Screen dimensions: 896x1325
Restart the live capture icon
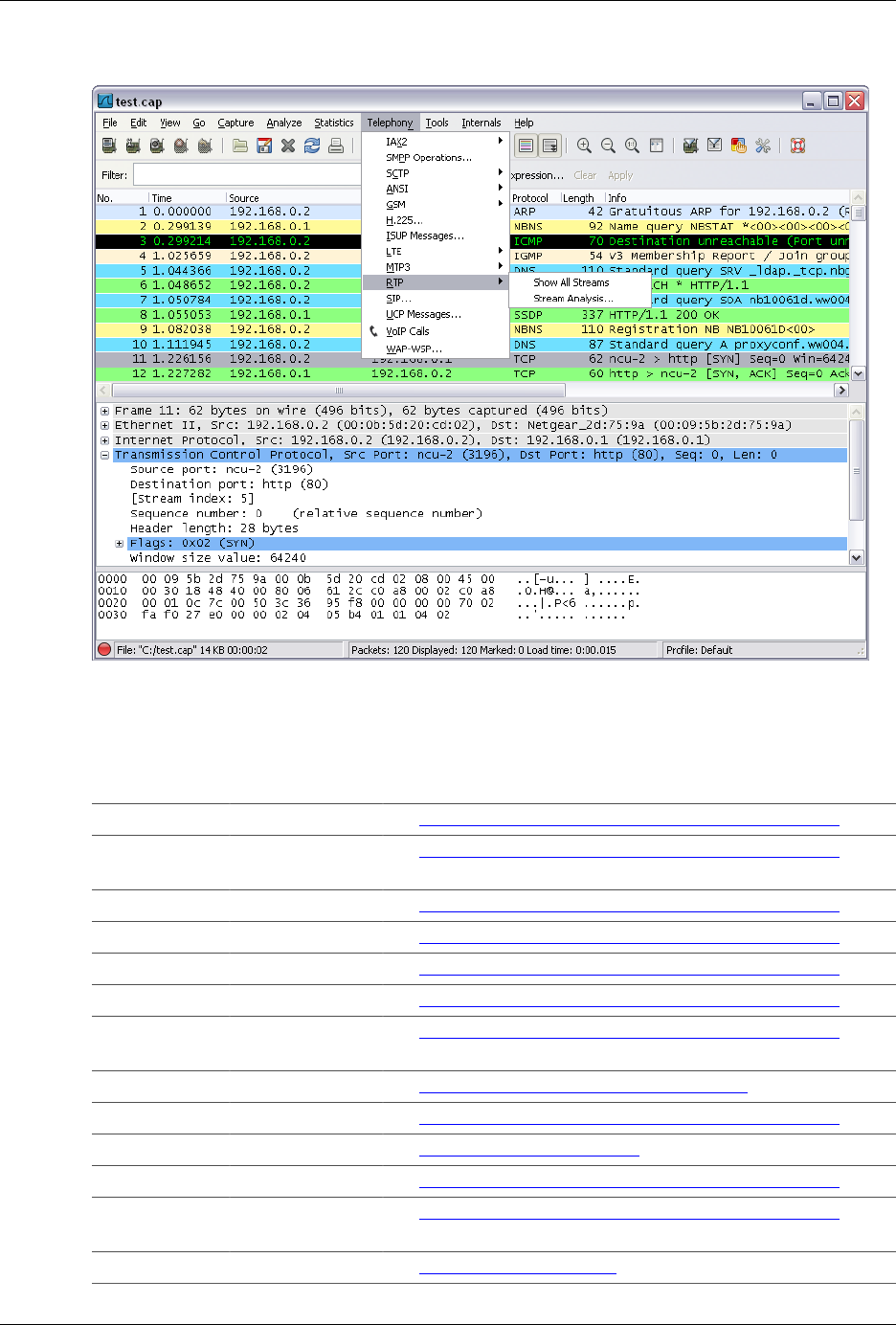pyautogui.click(x=205, y=146)
